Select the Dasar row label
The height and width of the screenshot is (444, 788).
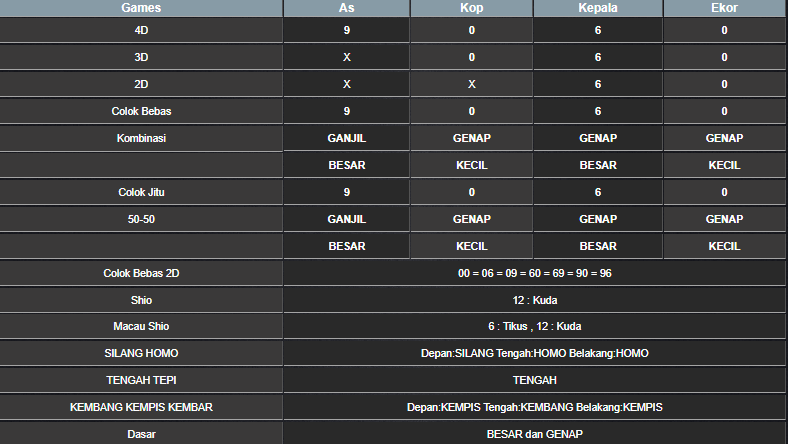coord(141,434)
